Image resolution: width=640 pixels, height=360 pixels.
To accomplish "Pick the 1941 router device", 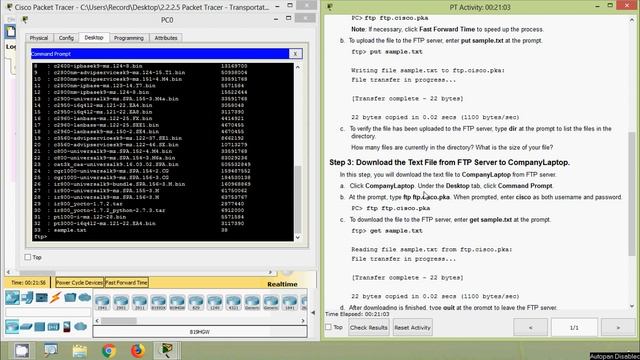I will point(102,302).
